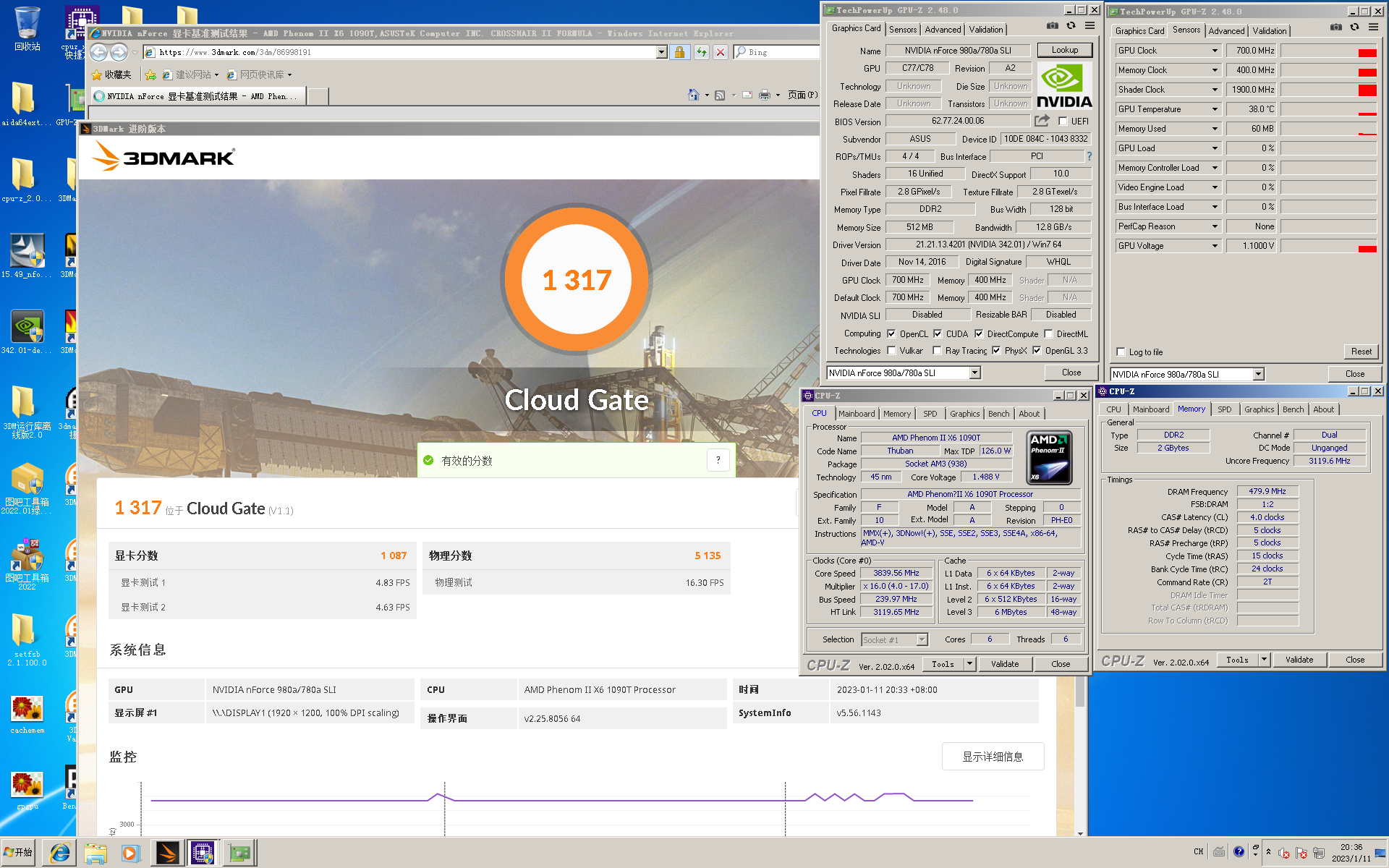Refresh the GPU-Z Sensors window
1389x868 pixels.
[1354, 27]
